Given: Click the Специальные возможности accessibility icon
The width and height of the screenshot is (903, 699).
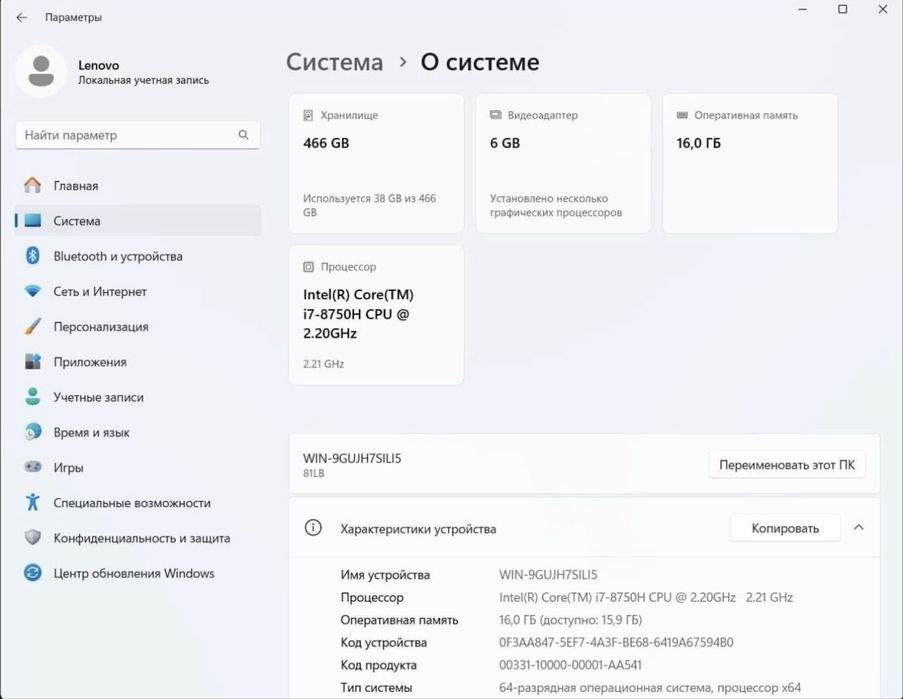Looking at the screenshot, I should (33, 502).
